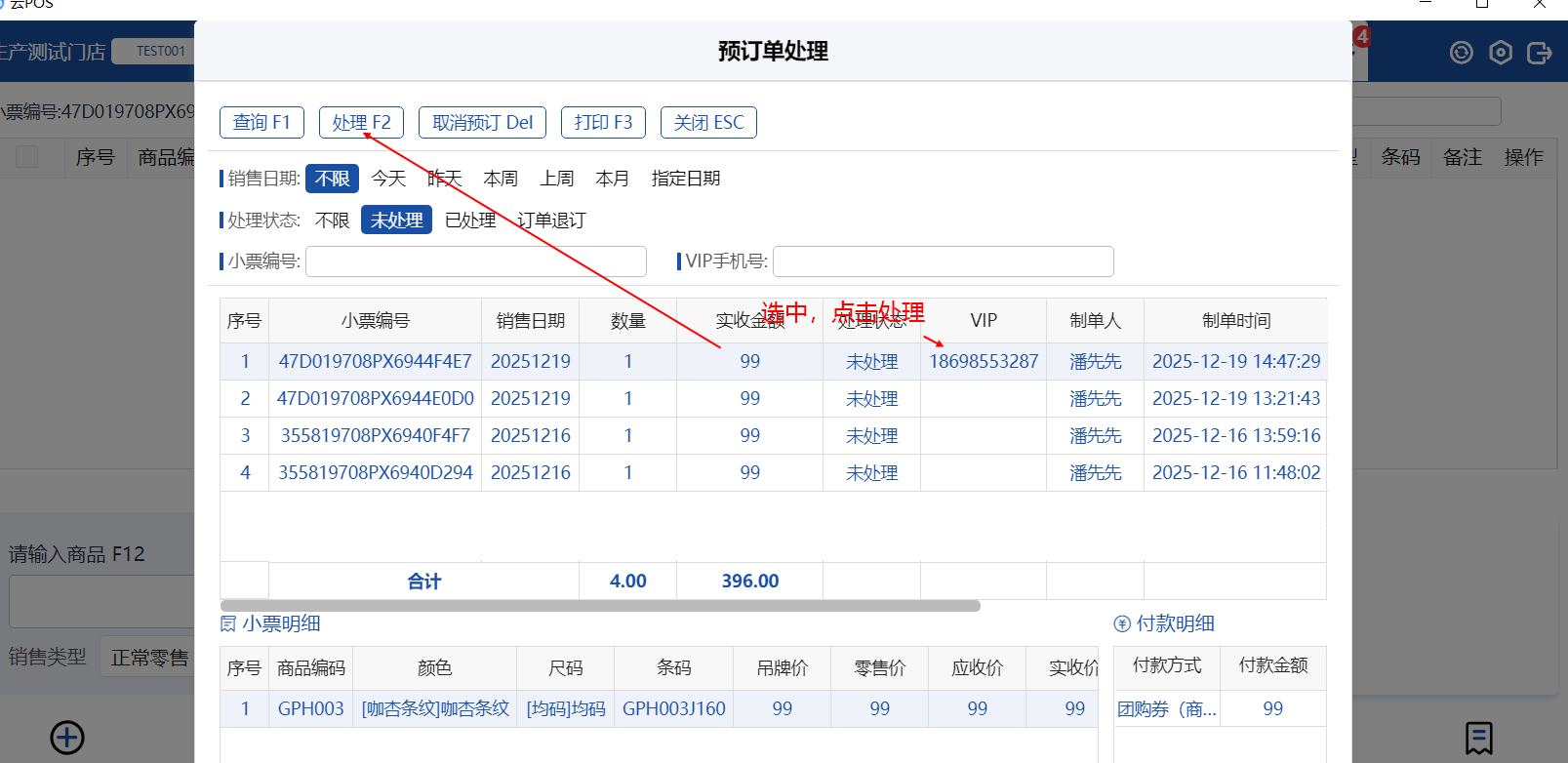Click the receipt icon at bottom right
The width and height of the screenshot is (1568, 763).
[1478, 738]
